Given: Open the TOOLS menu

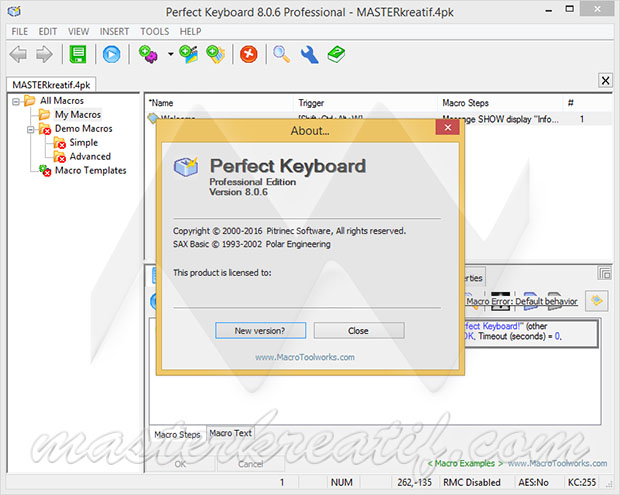Looking at the screenshot, I should pos(155,31).
